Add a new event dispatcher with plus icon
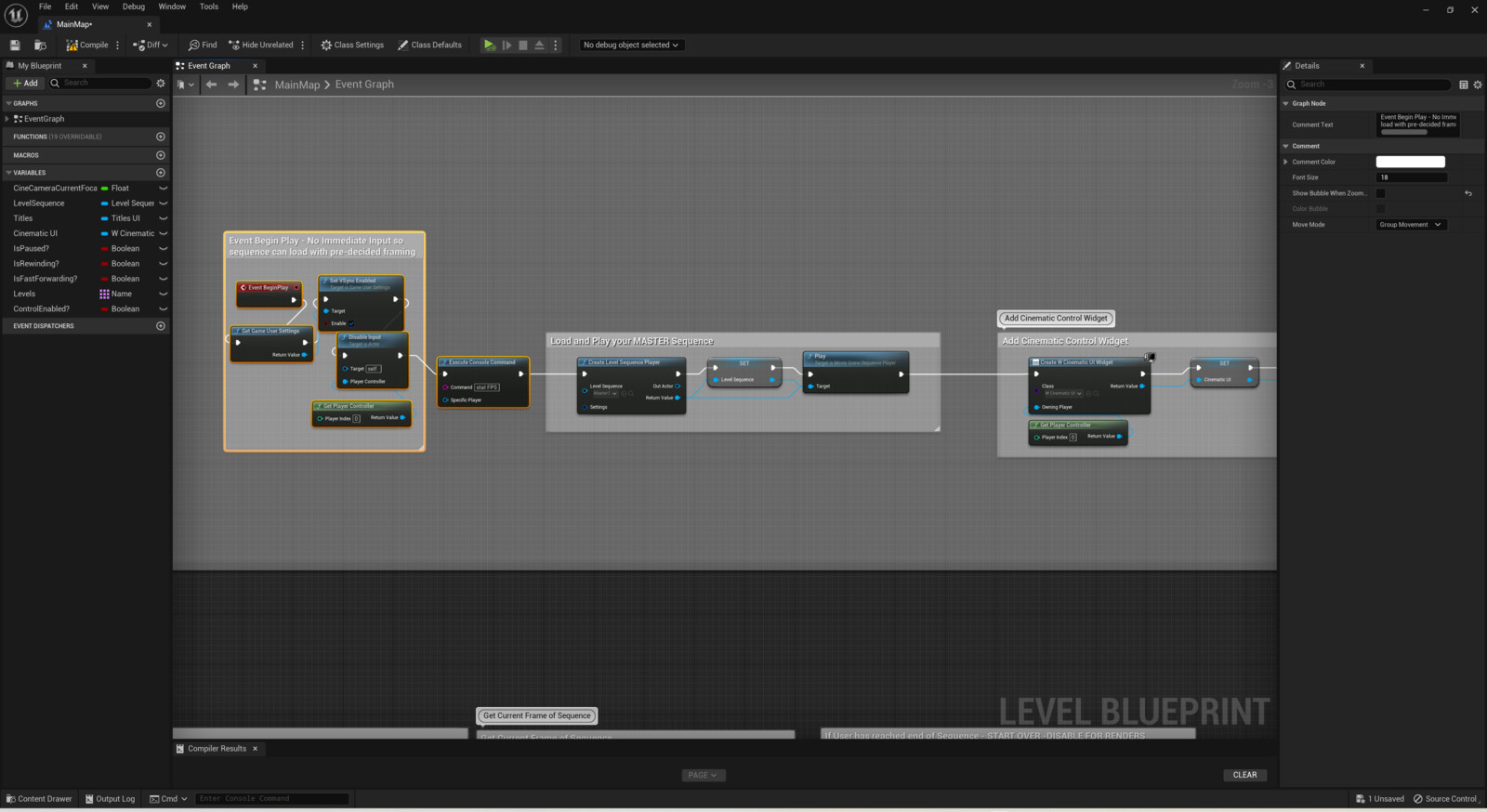The width and height of the screenshot is (1487, 812). [161, 326]
